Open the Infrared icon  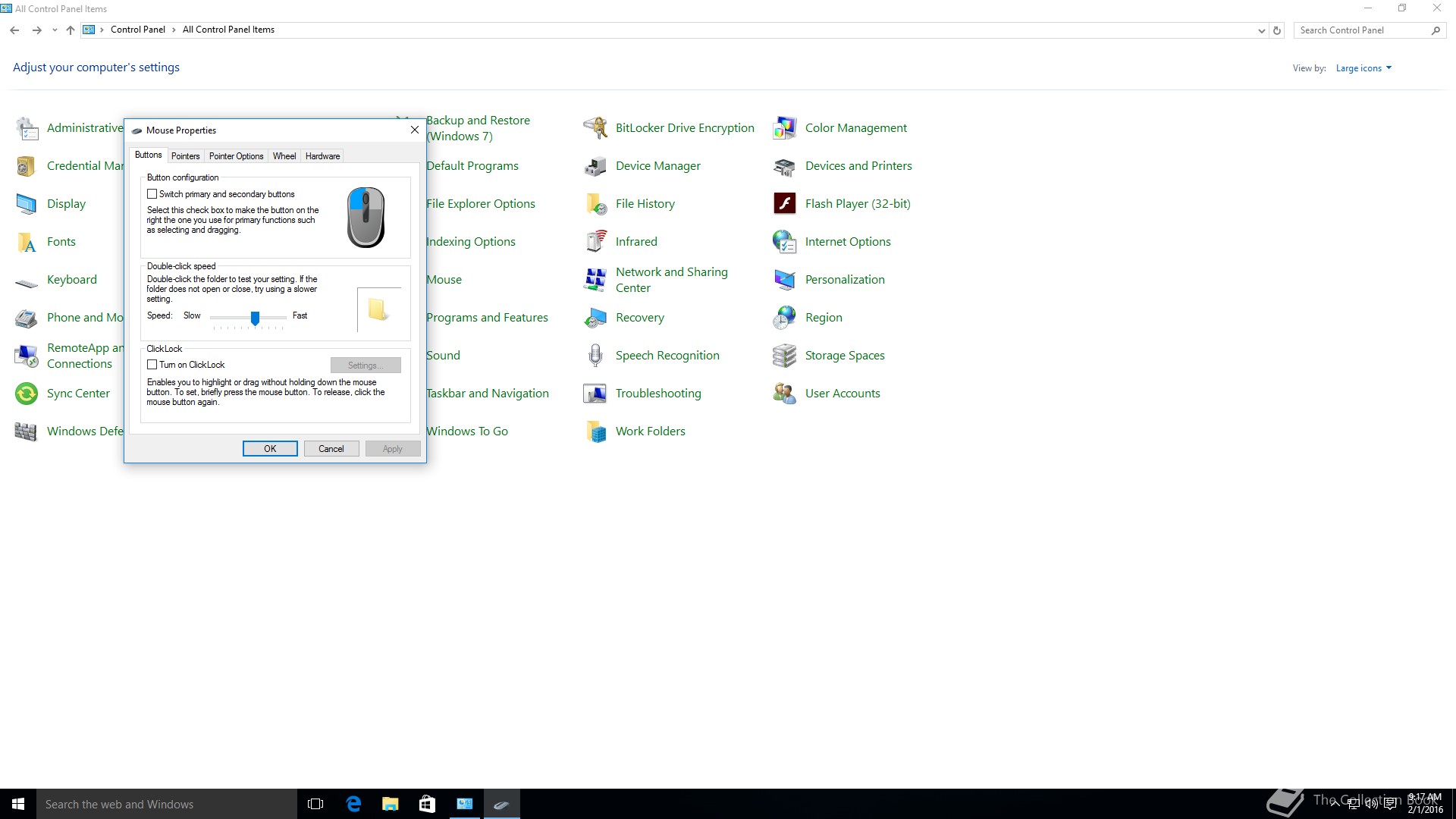(595, 242)
